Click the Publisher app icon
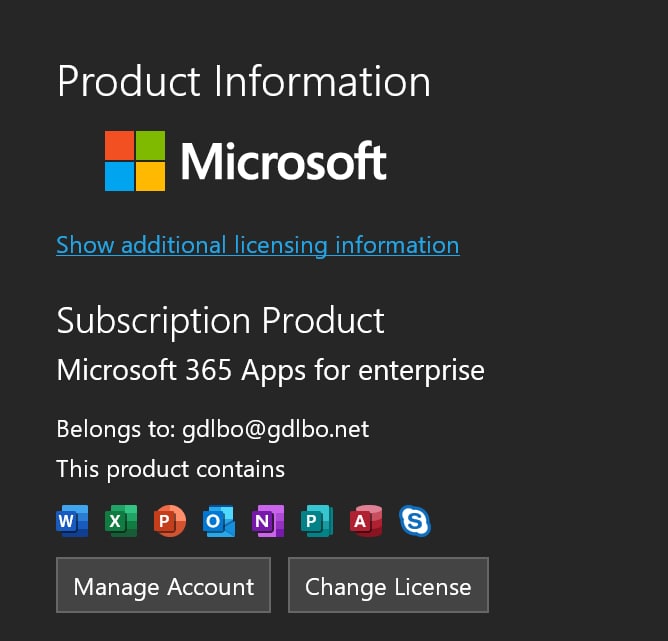This screenshot has height=641, width=668. point(317,520)
